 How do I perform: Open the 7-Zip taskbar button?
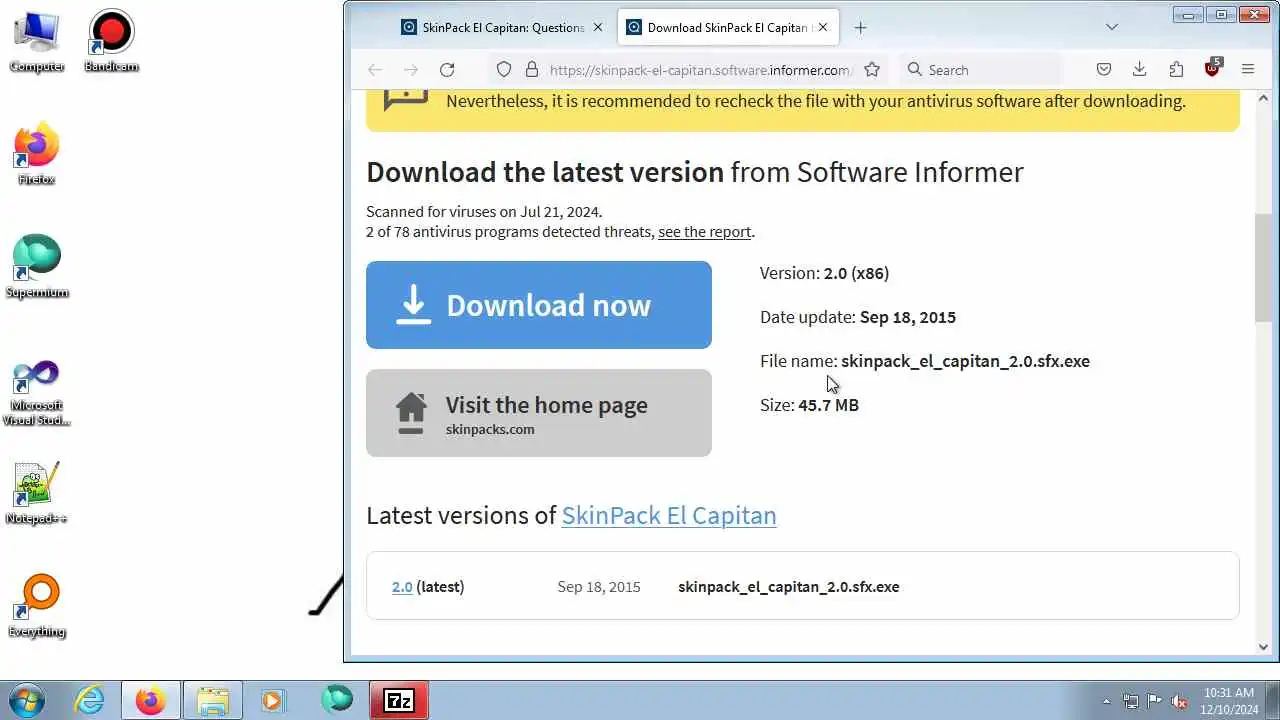point(399,700)
